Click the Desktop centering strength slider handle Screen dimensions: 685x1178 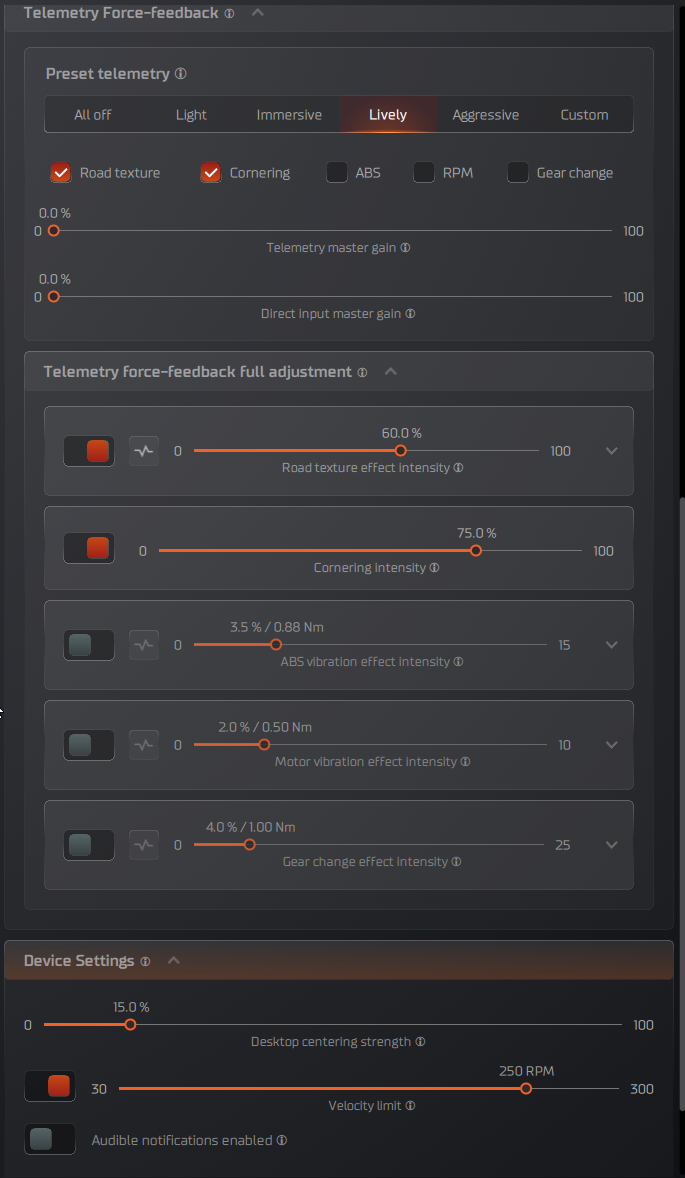(x=130, y=1025)
